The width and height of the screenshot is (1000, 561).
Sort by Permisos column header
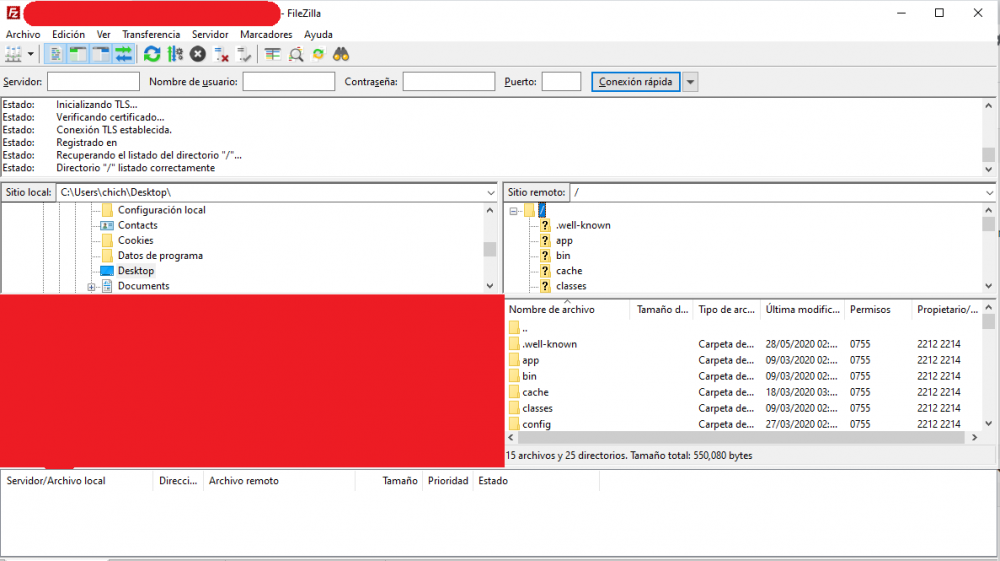pyautogui.click(x=878, y=309)
